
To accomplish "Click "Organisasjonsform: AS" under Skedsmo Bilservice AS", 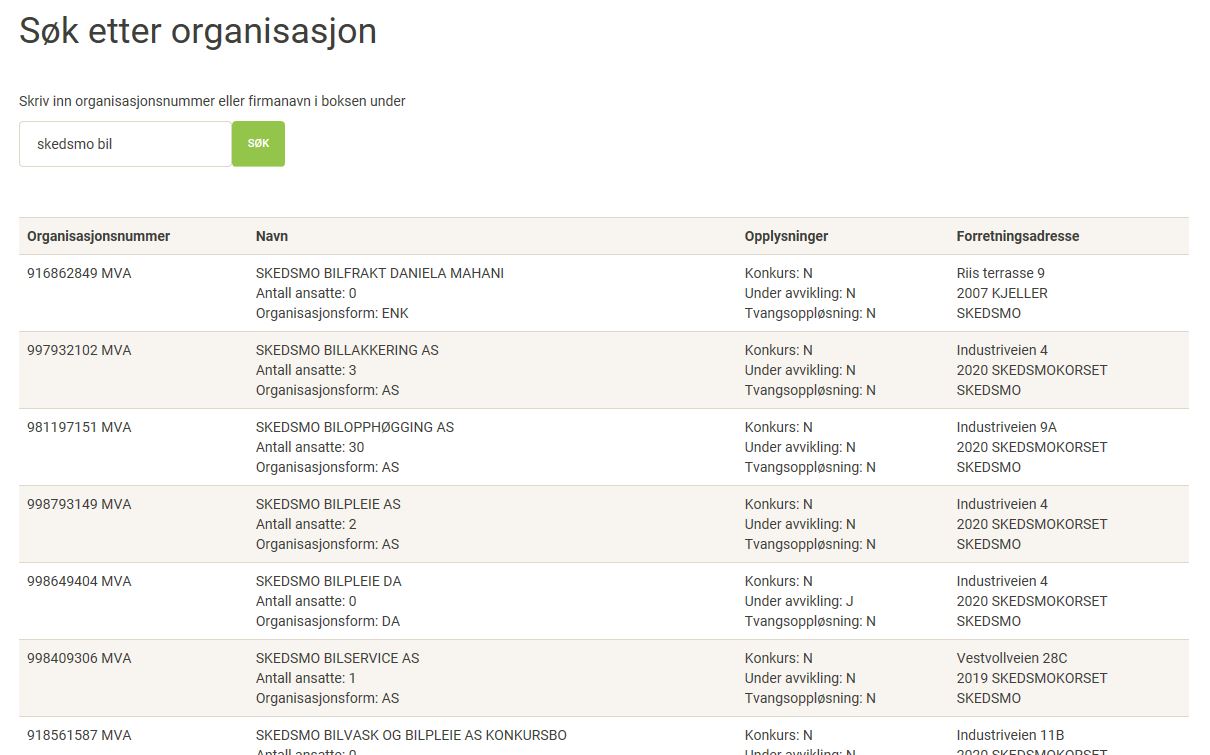I will click(327, 698).
